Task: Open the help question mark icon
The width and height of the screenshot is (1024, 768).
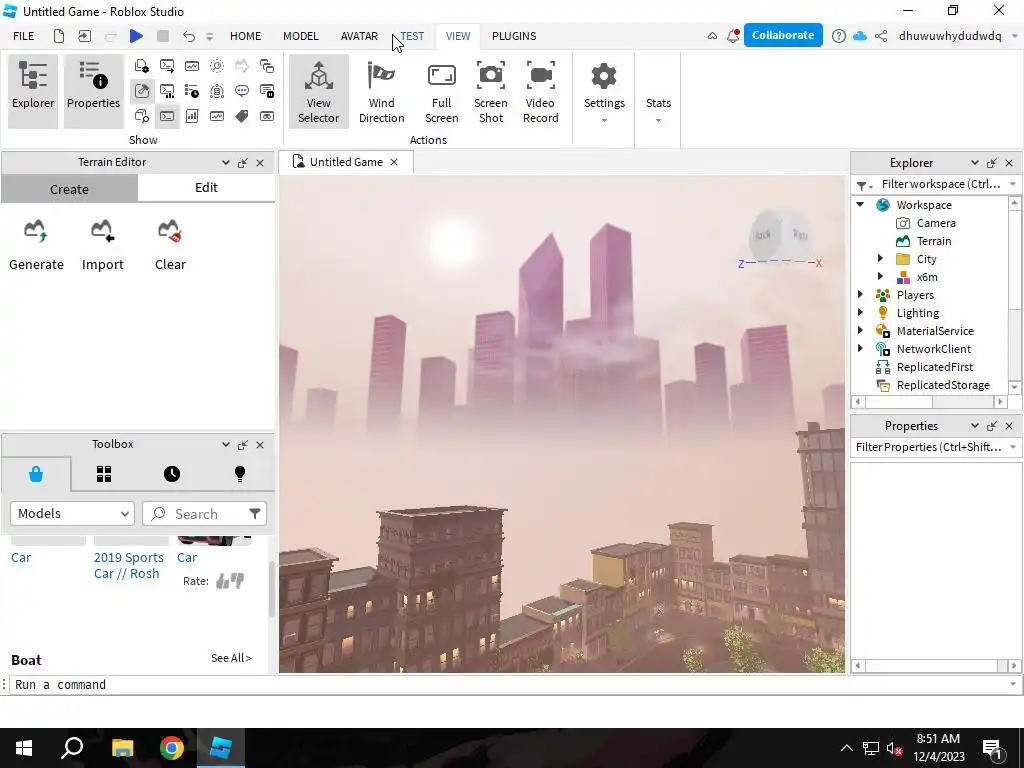Action: [x=839, y=36]
